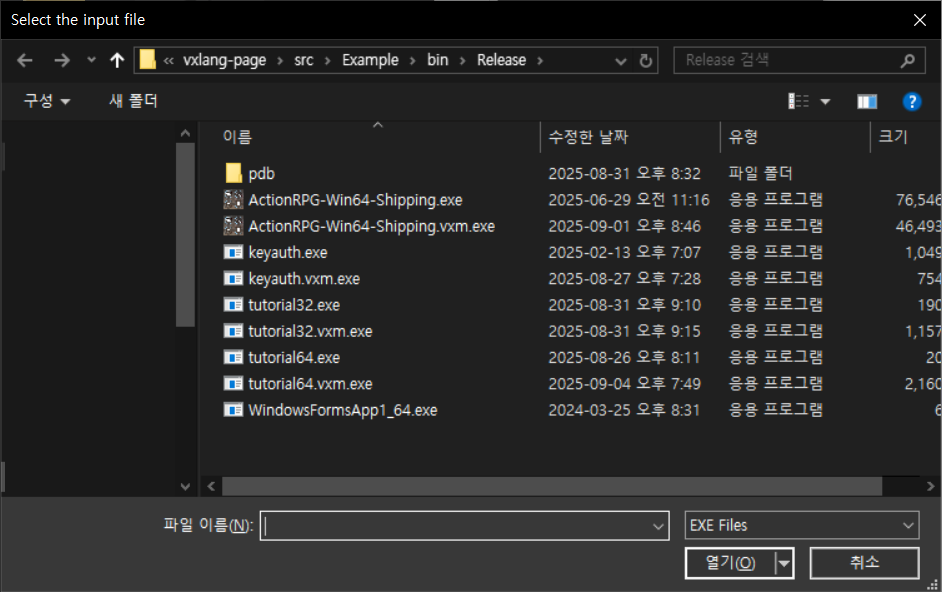This screenshot has height=592, width=942.
Task: Expand subfolders chevron after Release
Action: 540,61
